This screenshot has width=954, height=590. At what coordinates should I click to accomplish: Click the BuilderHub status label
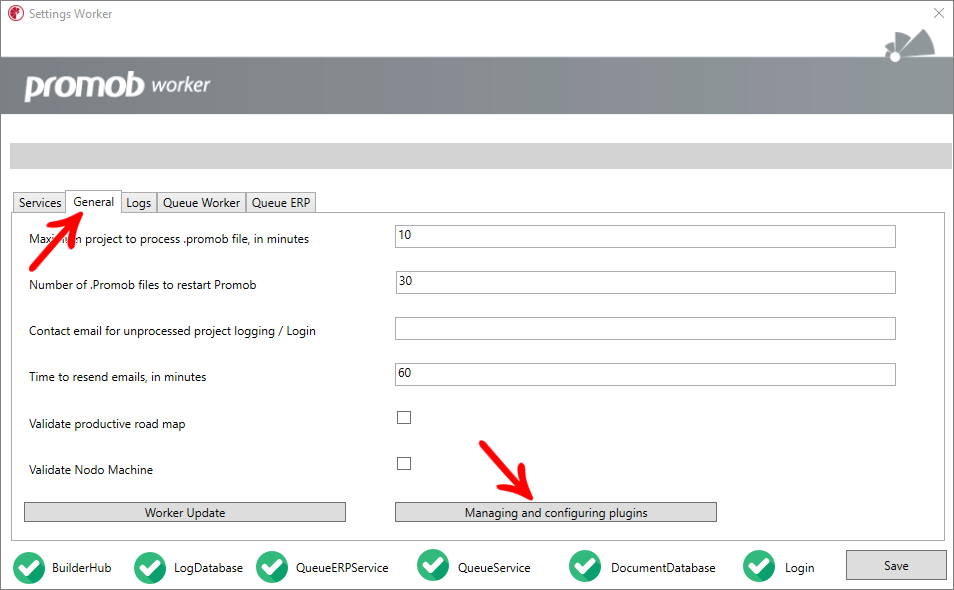[x=82, y=567]
